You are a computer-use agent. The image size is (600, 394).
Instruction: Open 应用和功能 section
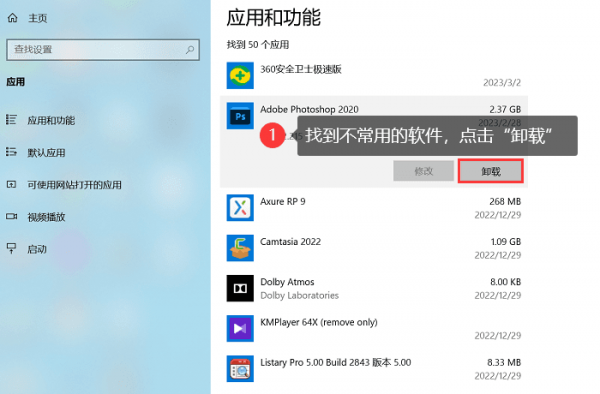tap(51, 120)
